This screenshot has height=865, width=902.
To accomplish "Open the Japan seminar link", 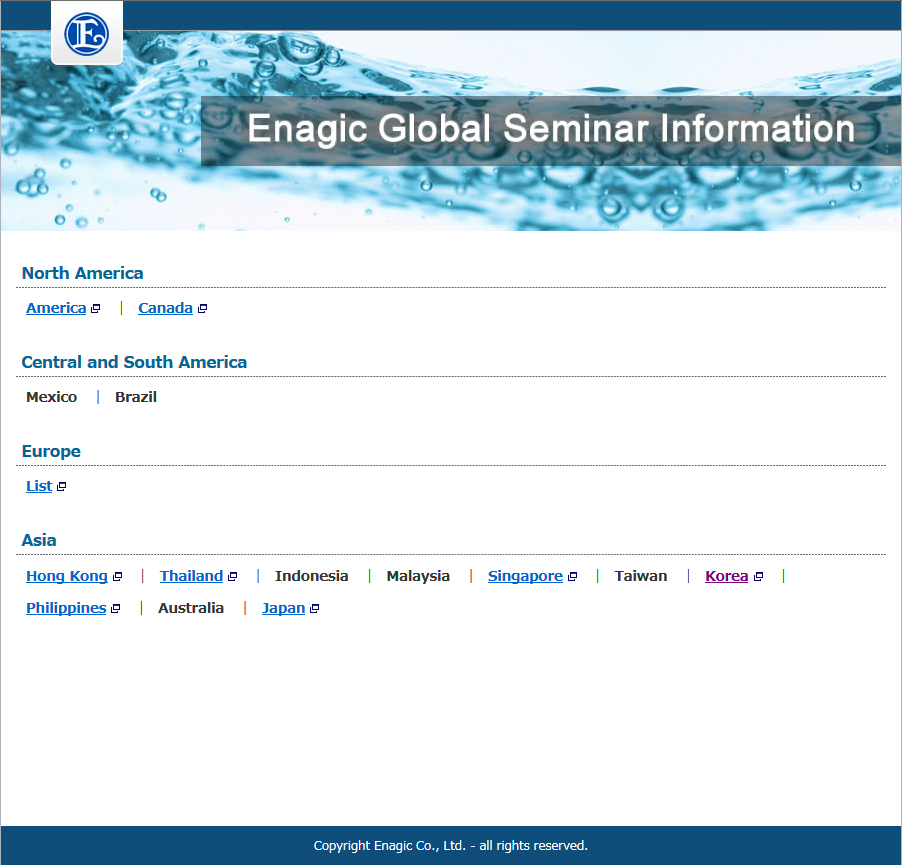I will [x=283, y=608].
